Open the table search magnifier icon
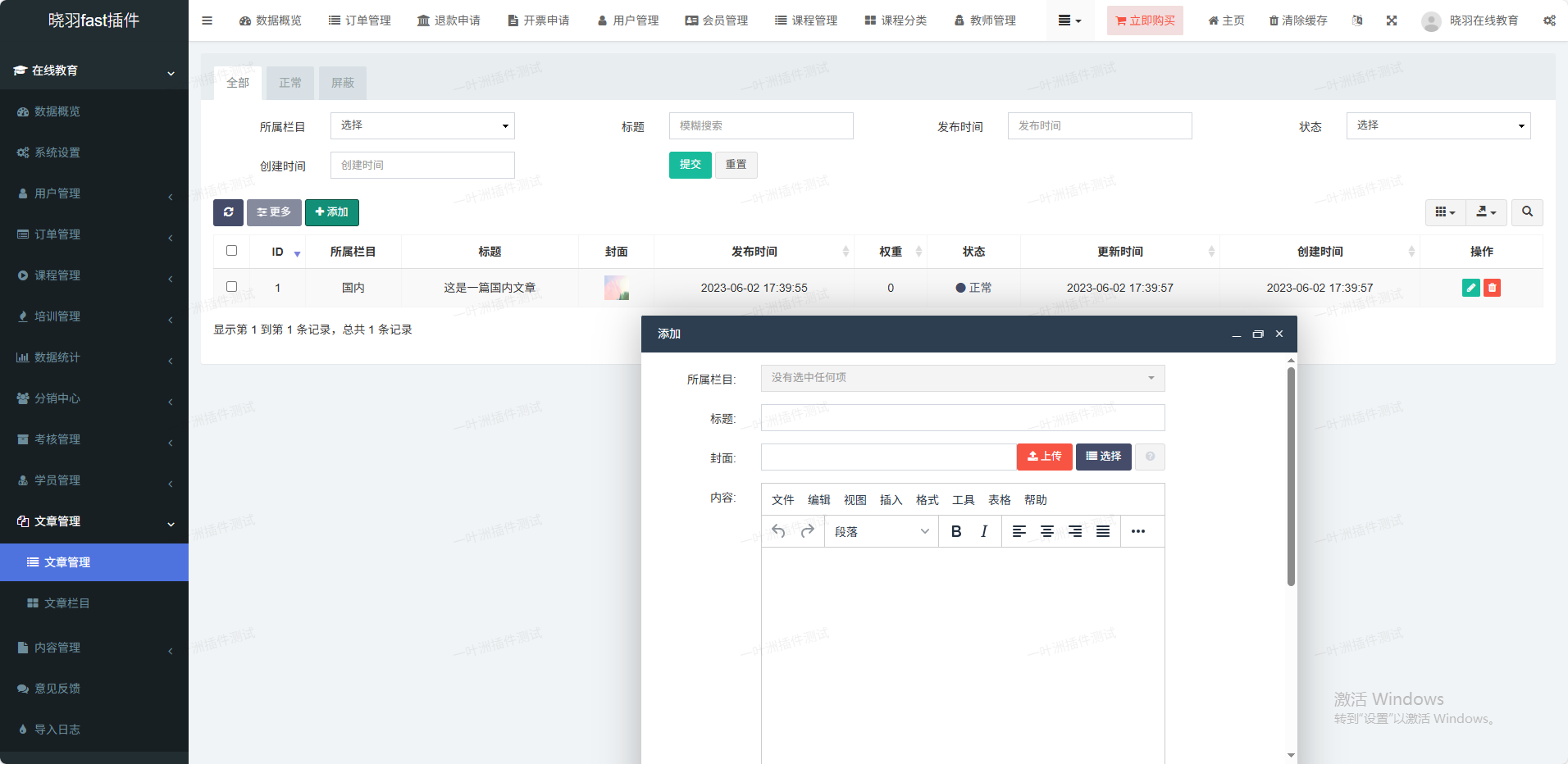 coord(1526,212)
